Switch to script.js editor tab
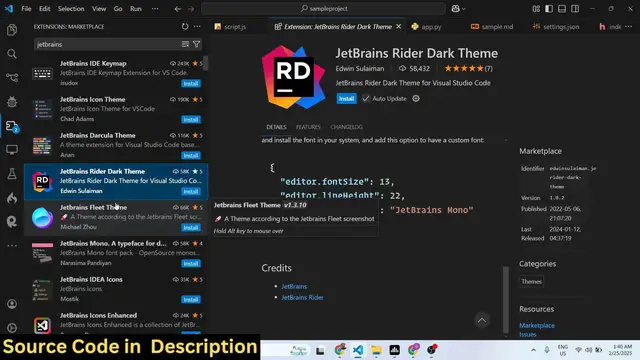This screenshot has width=640, height=360. 230,27
